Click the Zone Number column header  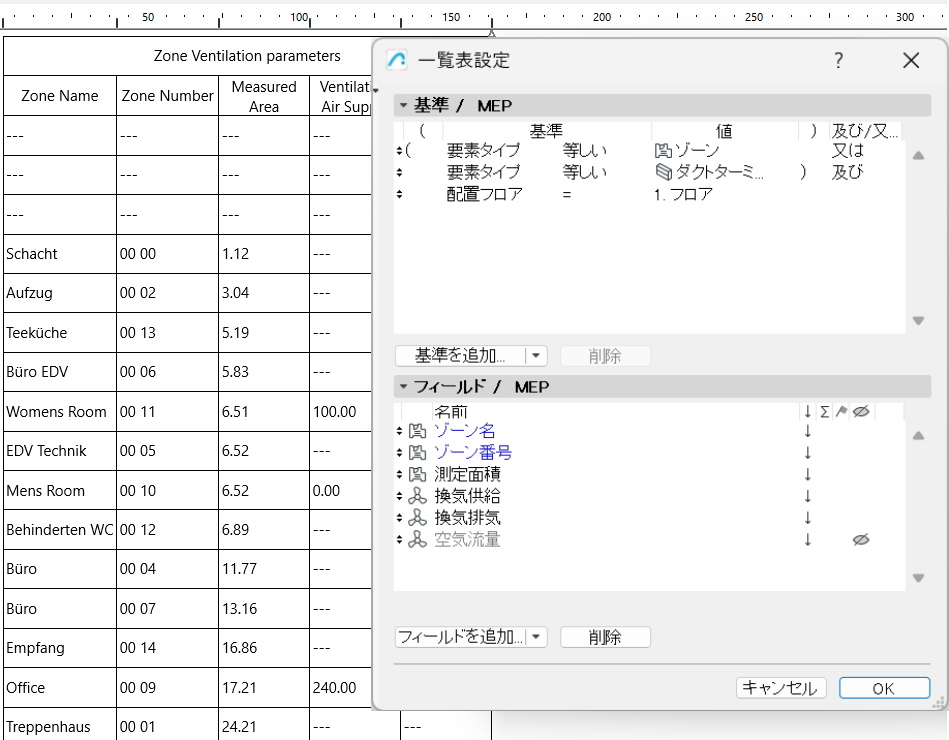pos(168,96)
